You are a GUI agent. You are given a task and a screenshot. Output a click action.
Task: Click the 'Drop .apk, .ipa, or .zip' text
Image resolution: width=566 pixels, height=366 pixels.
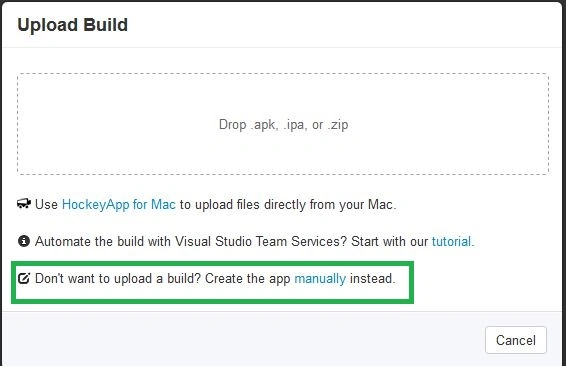pos(283,125)
